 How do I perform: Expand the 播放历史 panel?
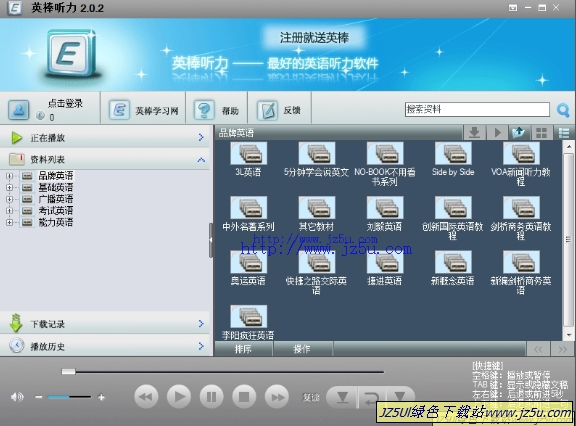click(105, 346)
